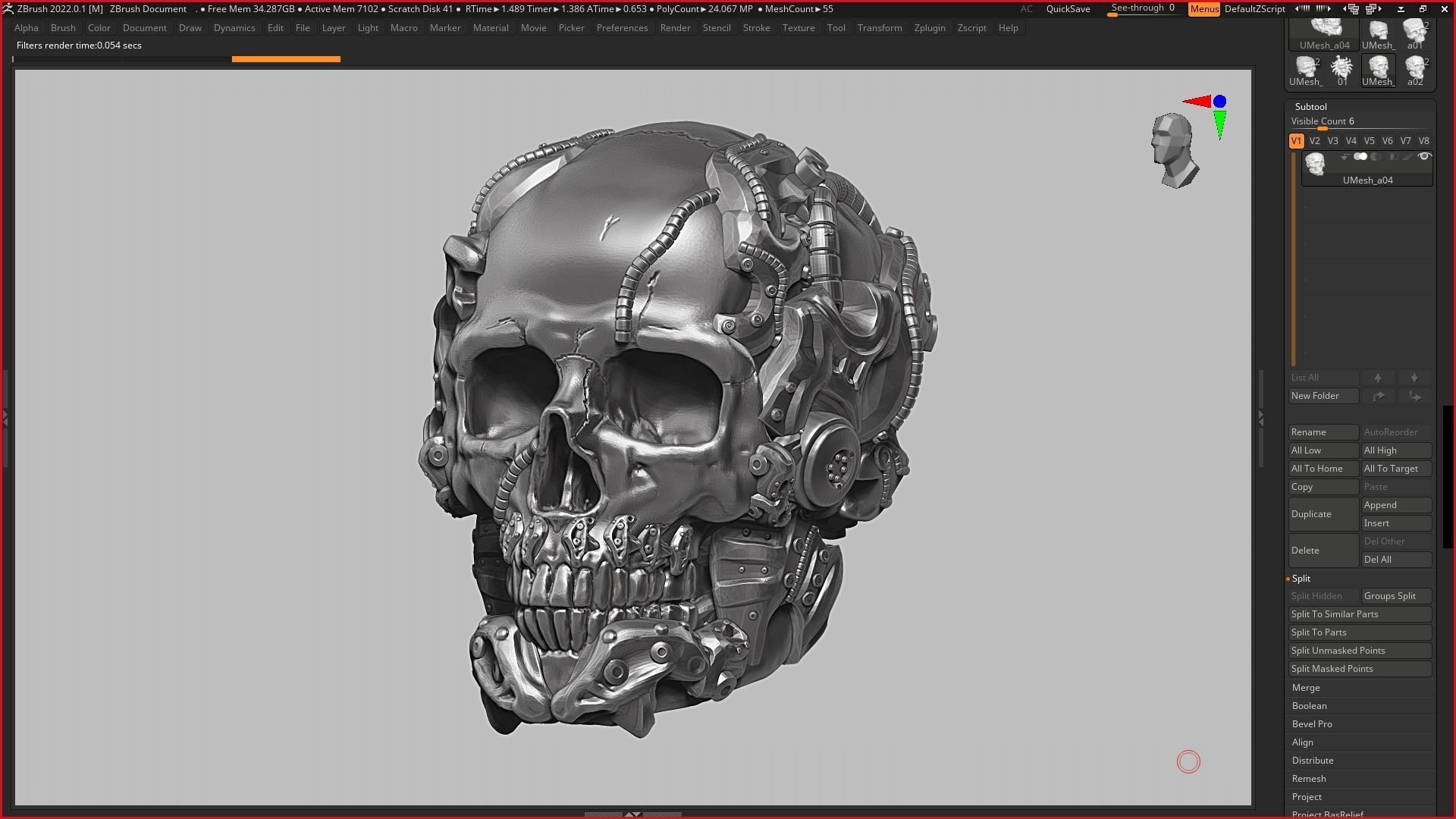Enable V6 visibility set

1387,141
